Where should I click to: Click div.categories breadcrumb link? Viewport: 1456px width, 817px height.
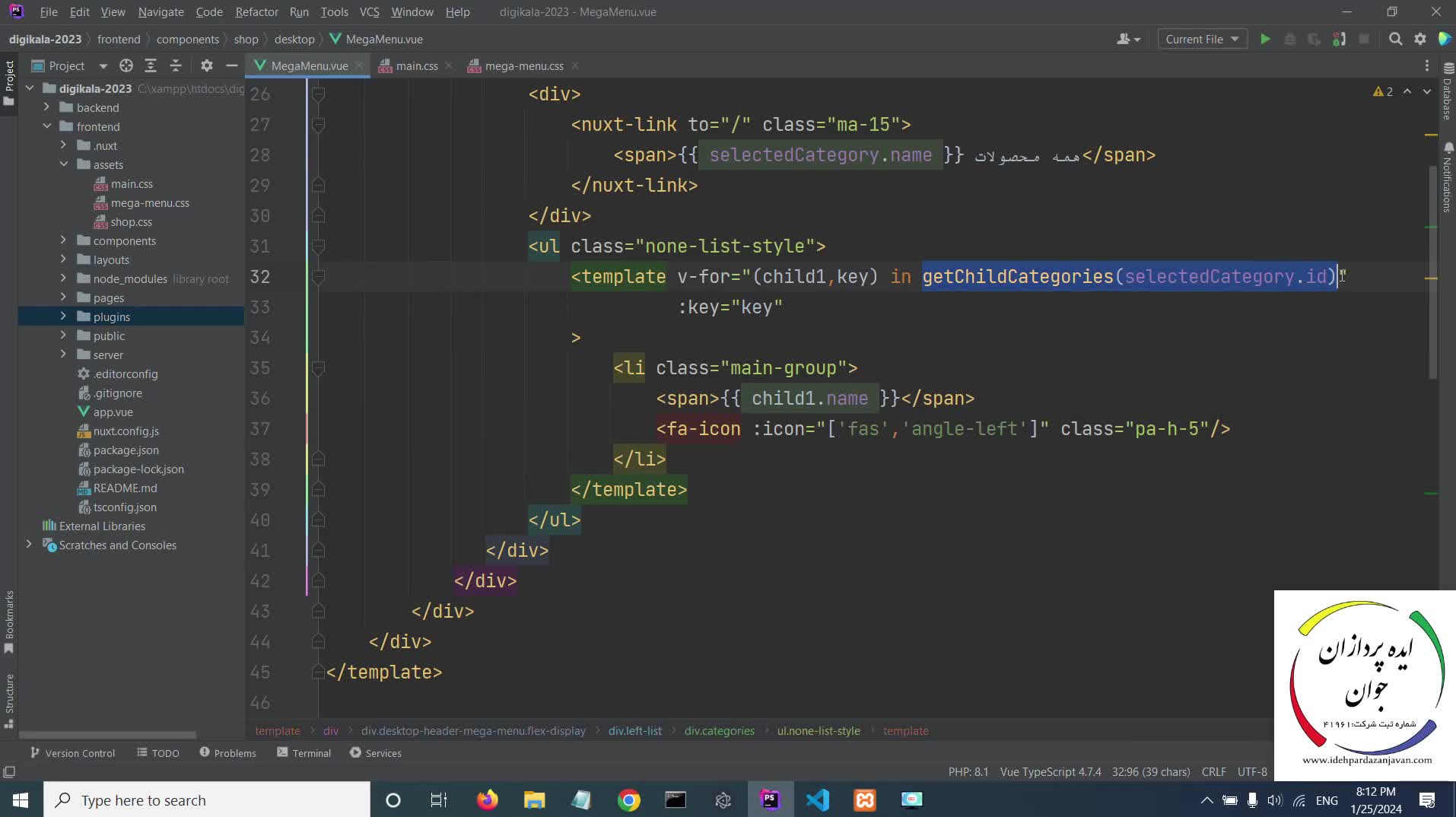(x=719, y=730)
